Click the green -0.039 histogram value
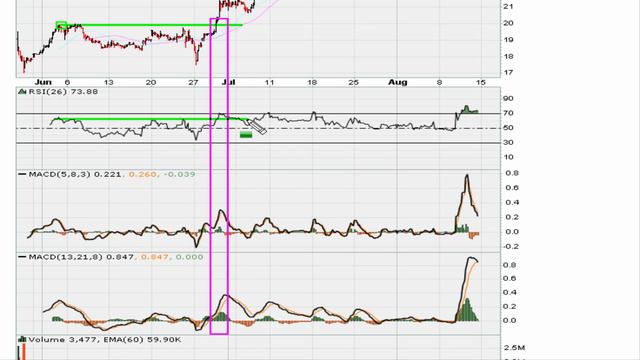The image size is (640, 360). click(x=179, y=174)
